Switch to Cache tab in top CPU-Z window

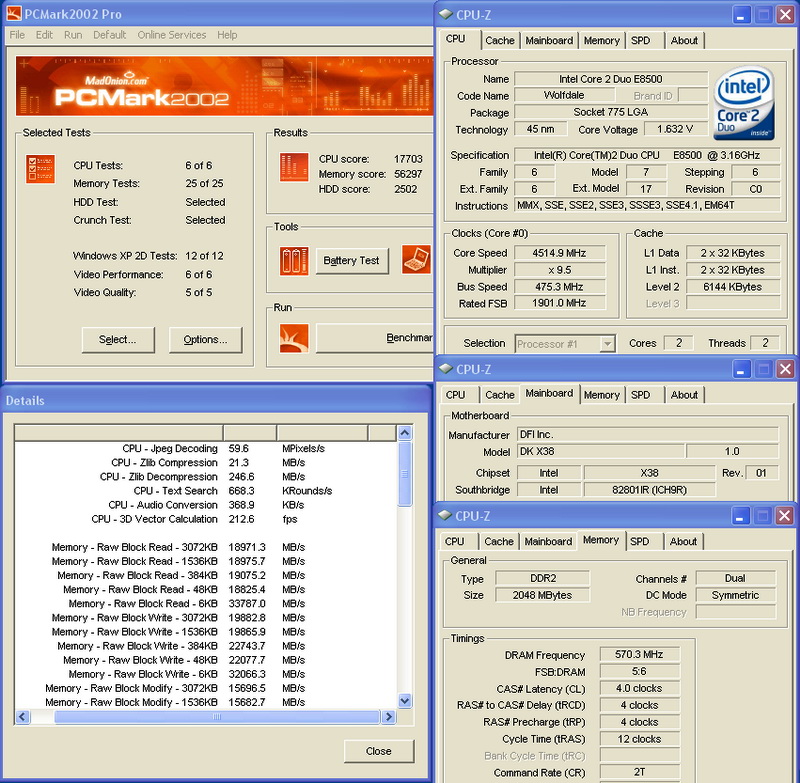499,40
